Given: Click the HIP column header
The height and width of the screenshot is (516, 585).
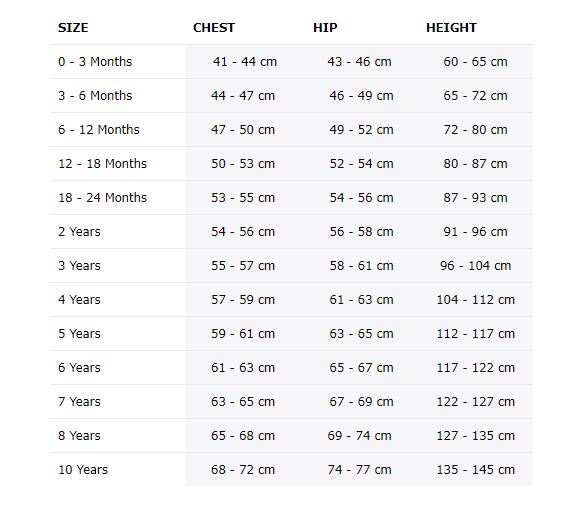Looking at the screenshot, I should click(x=325, y=28).
